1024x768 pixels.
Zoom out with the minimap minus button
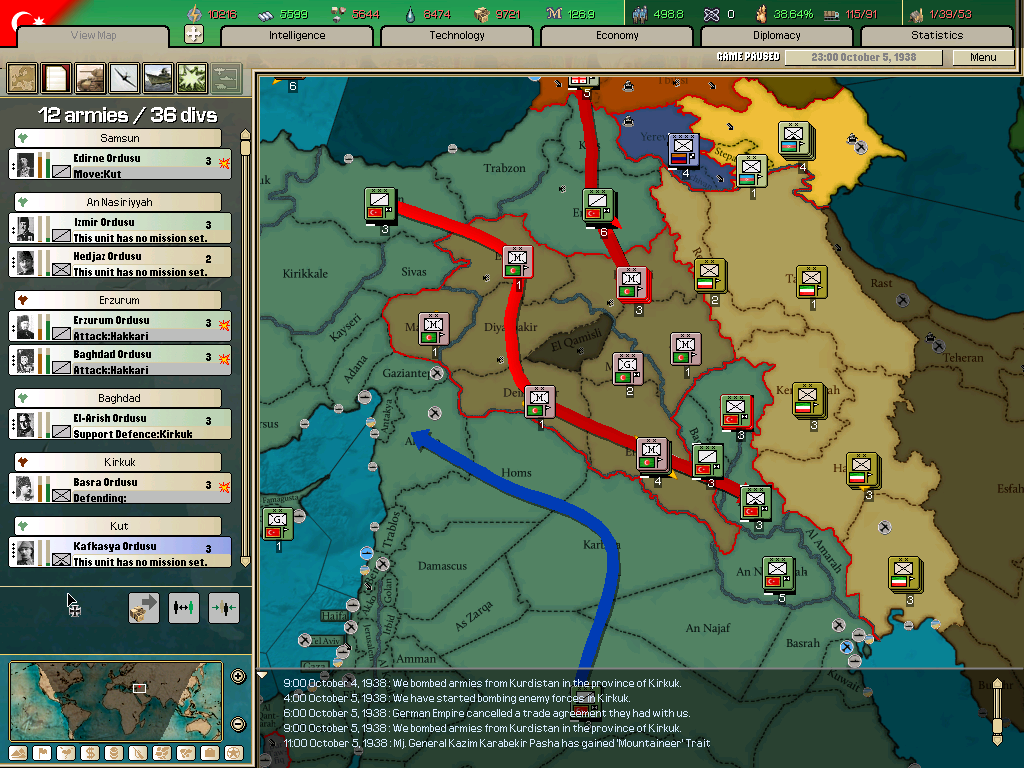tap(238, 724)
